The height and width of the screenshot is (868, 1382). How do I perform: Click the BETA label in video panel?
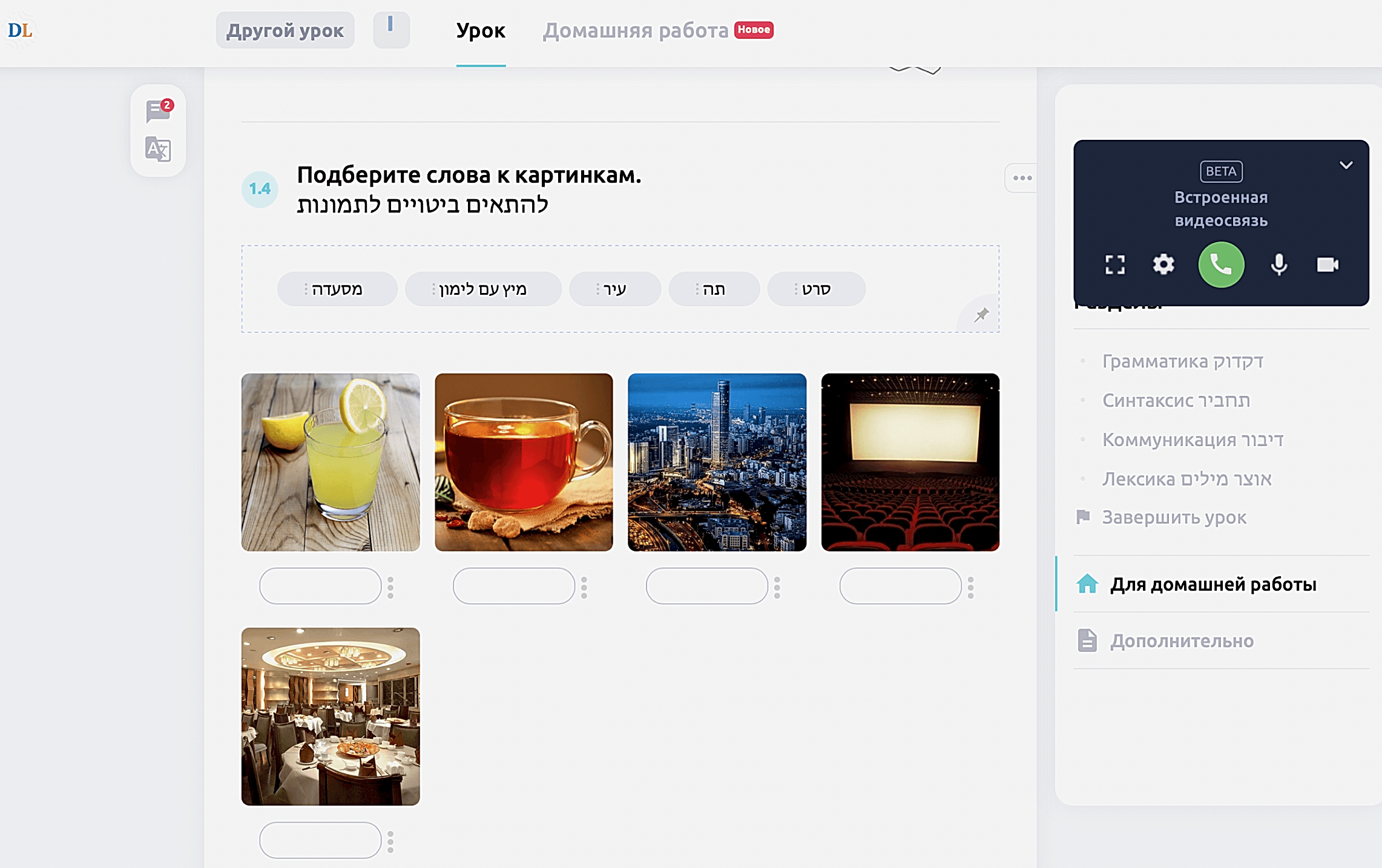point(1221,171)
